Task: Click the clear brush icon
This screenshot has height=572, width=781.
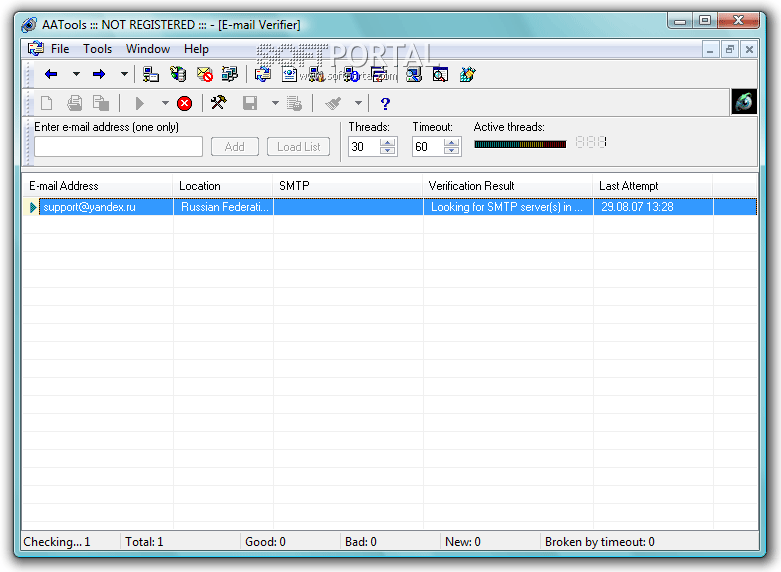Action: (x=333, y=103)
